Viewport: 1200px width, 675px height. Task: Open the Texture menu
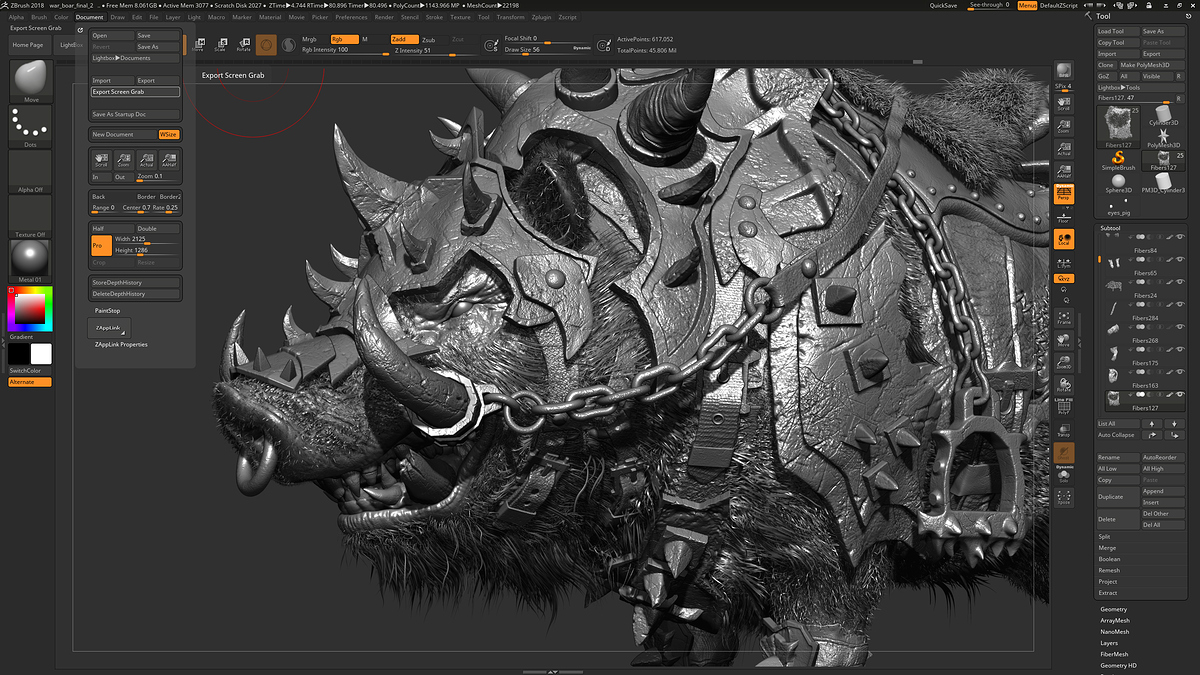tap(460, 17)
